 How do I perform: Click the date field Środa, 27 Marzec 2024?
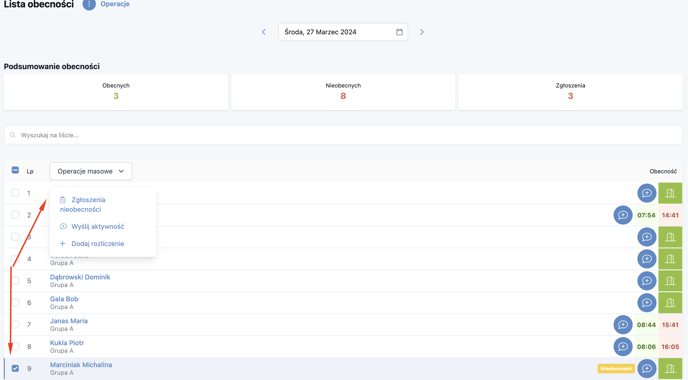343,32
